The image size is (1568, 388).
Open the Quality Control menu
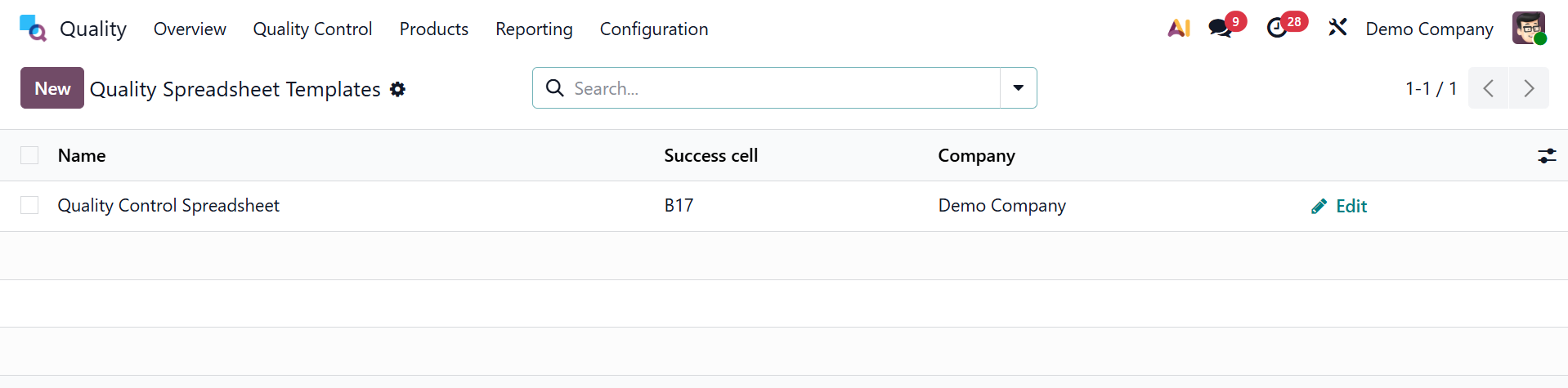pos(312,29)
